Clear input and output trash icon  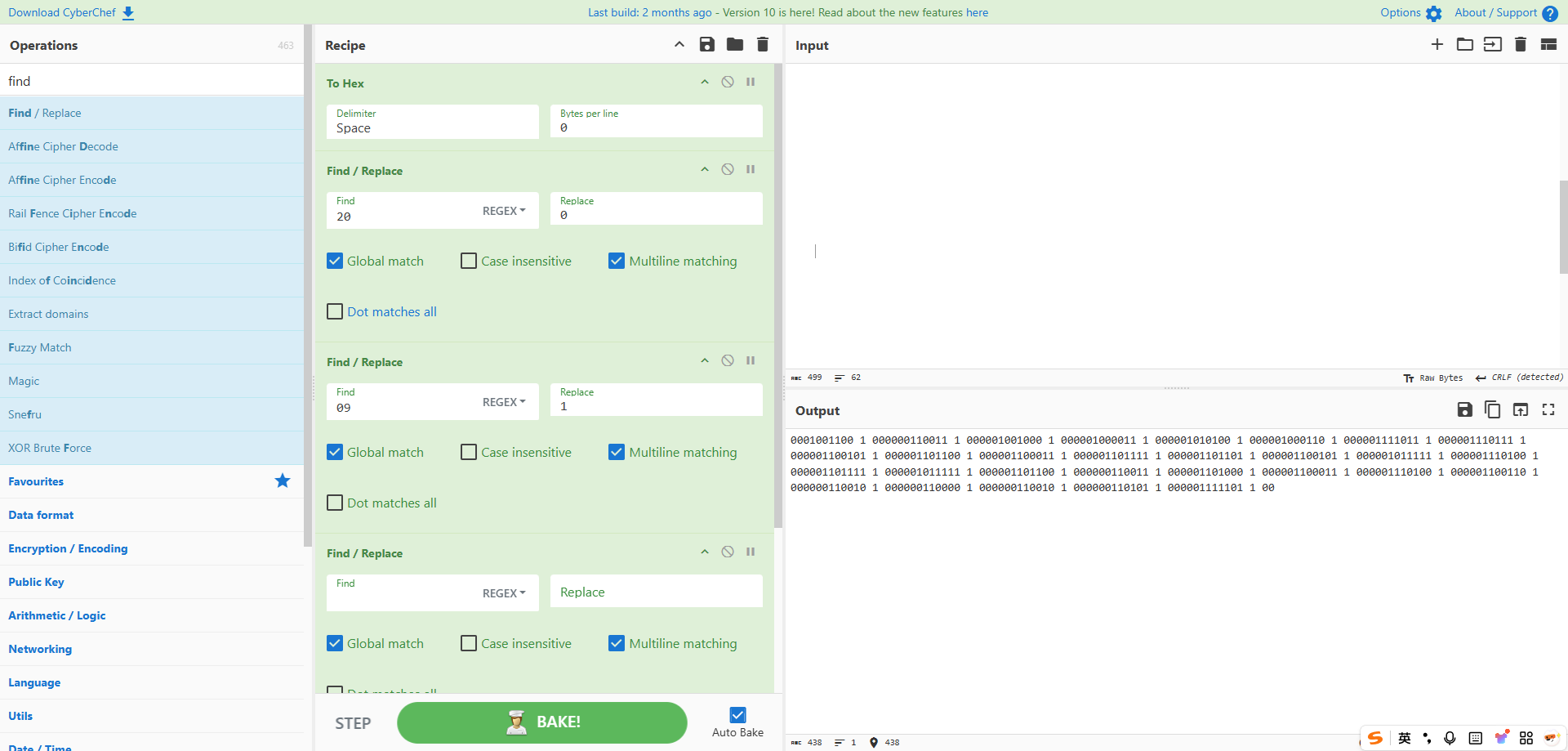[1521, 45]
